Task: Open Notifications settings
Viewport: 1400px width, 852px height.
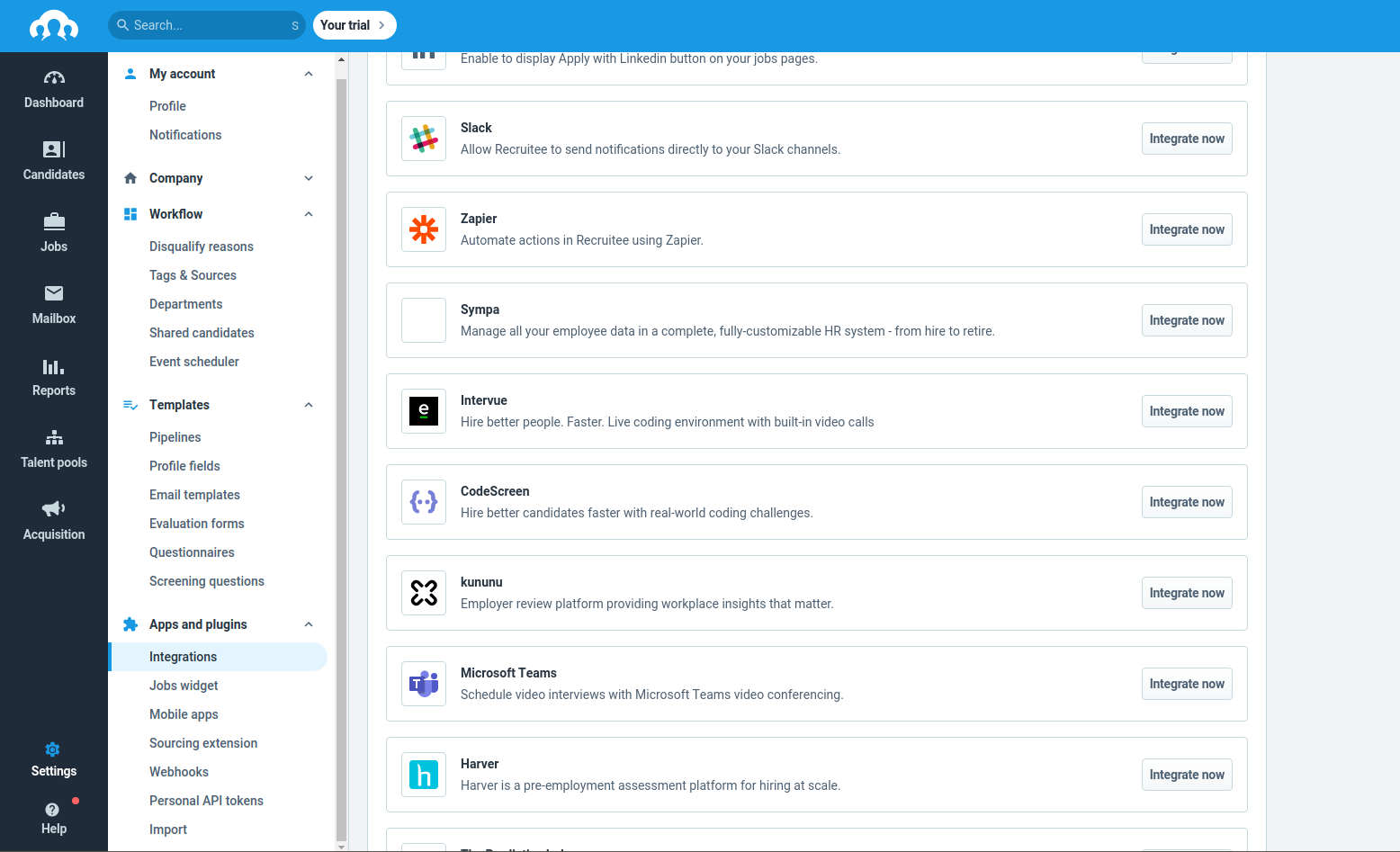Action: 185,135
